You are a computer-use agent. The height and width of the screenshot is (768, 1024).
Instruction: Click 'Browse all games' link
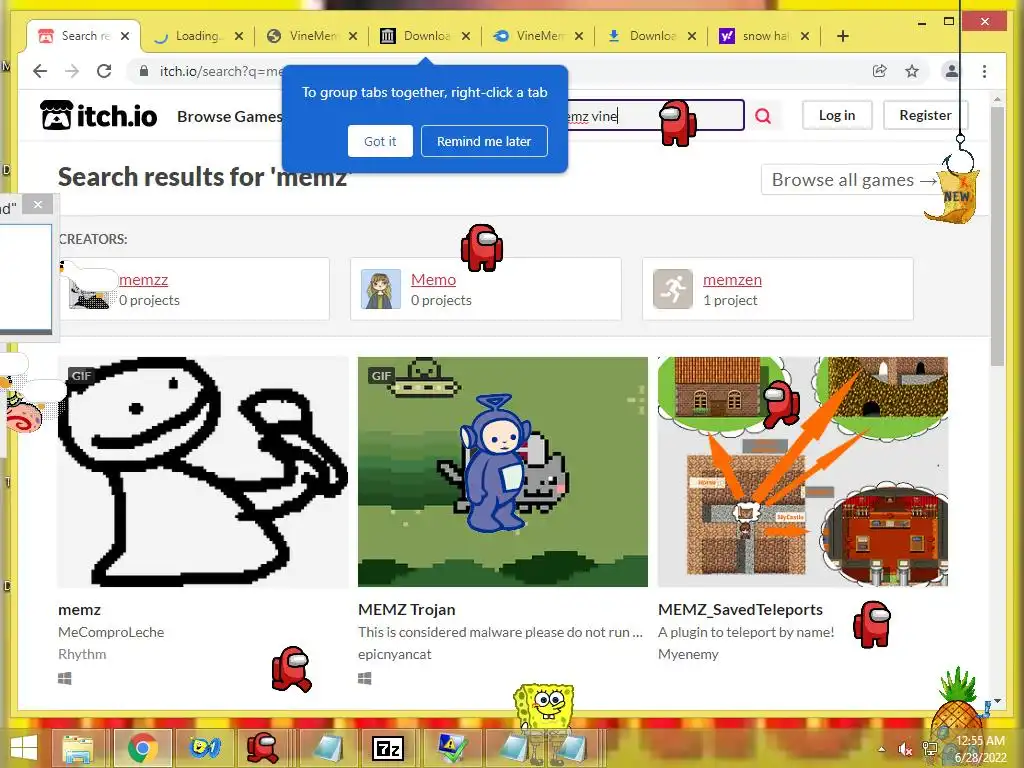coord(854,180)
